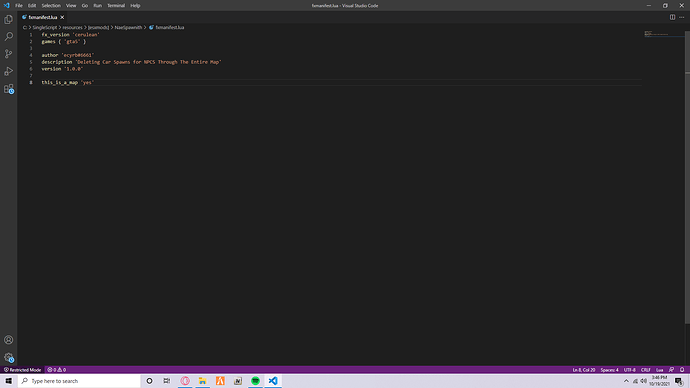Open the Edit menu
The image size is (690, 388).
click(32, 6)
